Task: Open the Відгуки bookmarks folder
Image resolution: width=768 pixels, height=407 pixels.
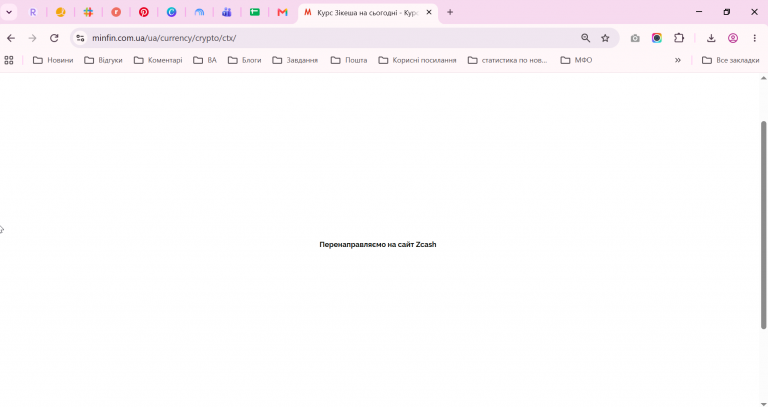Action: [x=103, y=60]
